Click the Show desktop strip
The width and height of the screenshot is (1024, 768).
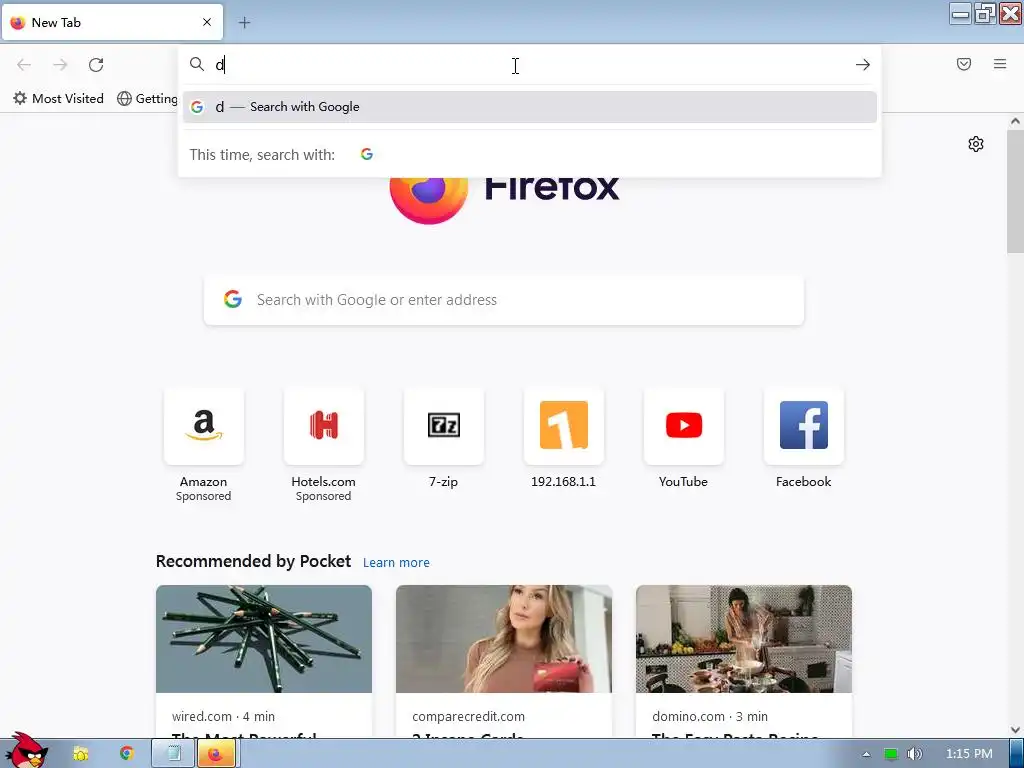tap(1017, 754)
